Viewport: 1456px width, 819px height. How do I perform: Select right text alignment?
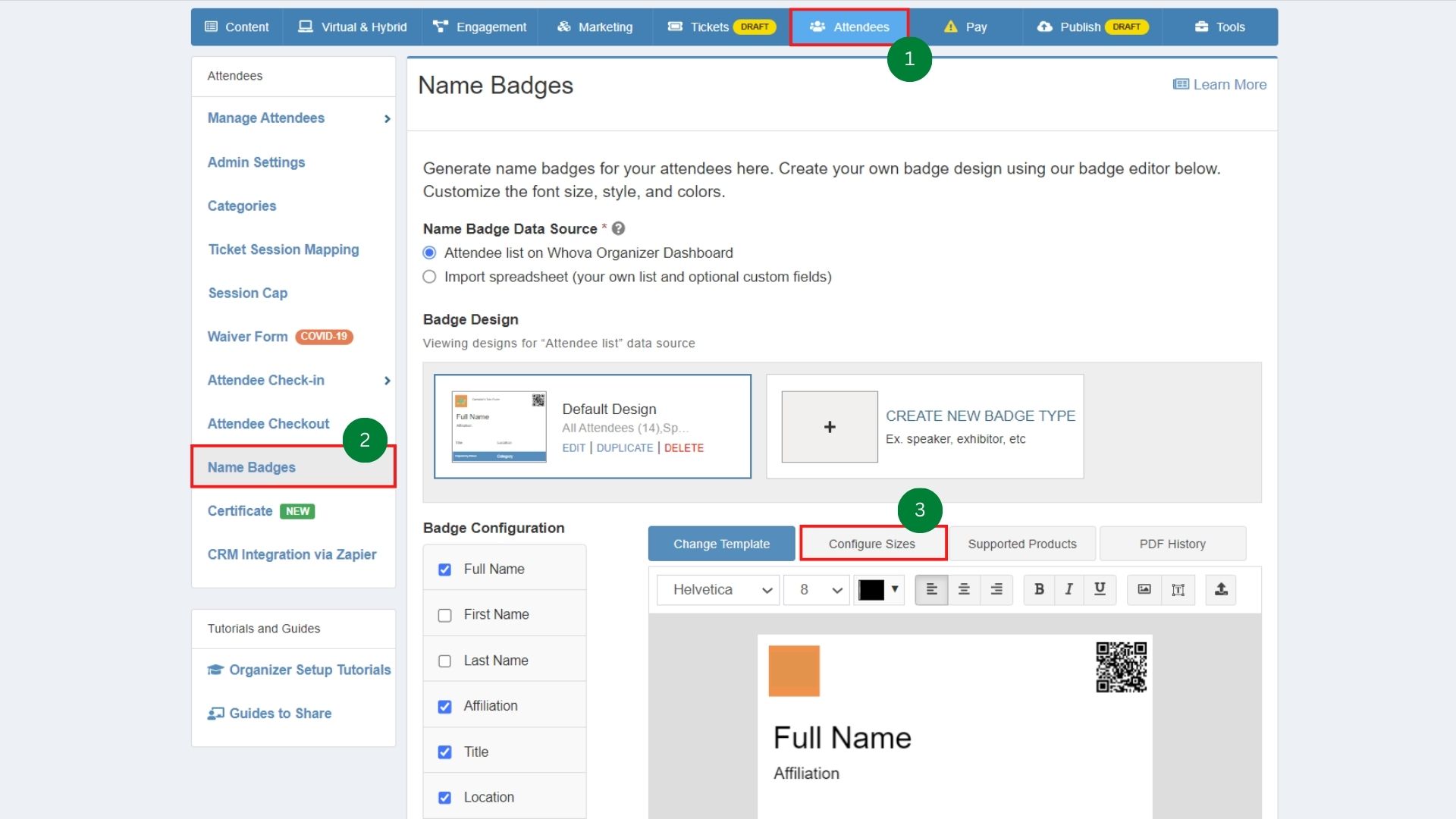(996, 589)
